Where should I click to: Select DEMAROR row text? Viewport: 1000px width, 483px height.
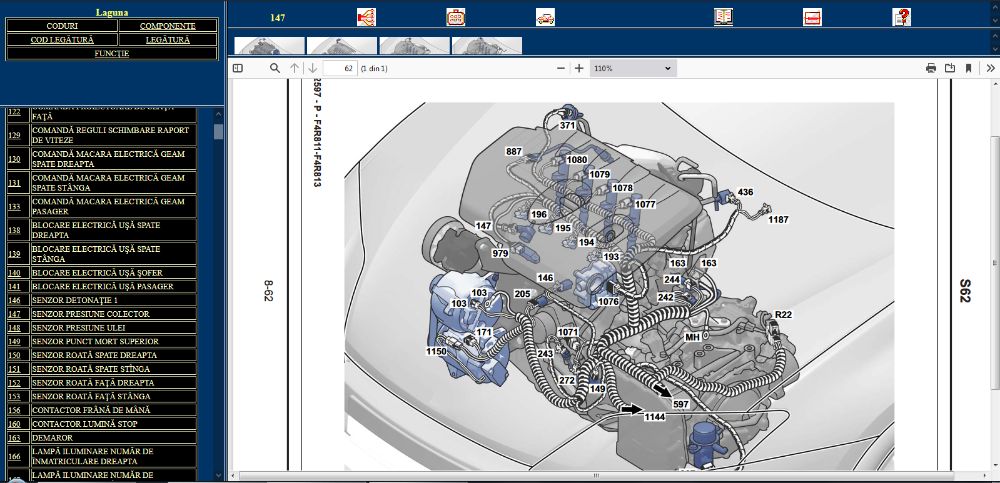[52, 438]
